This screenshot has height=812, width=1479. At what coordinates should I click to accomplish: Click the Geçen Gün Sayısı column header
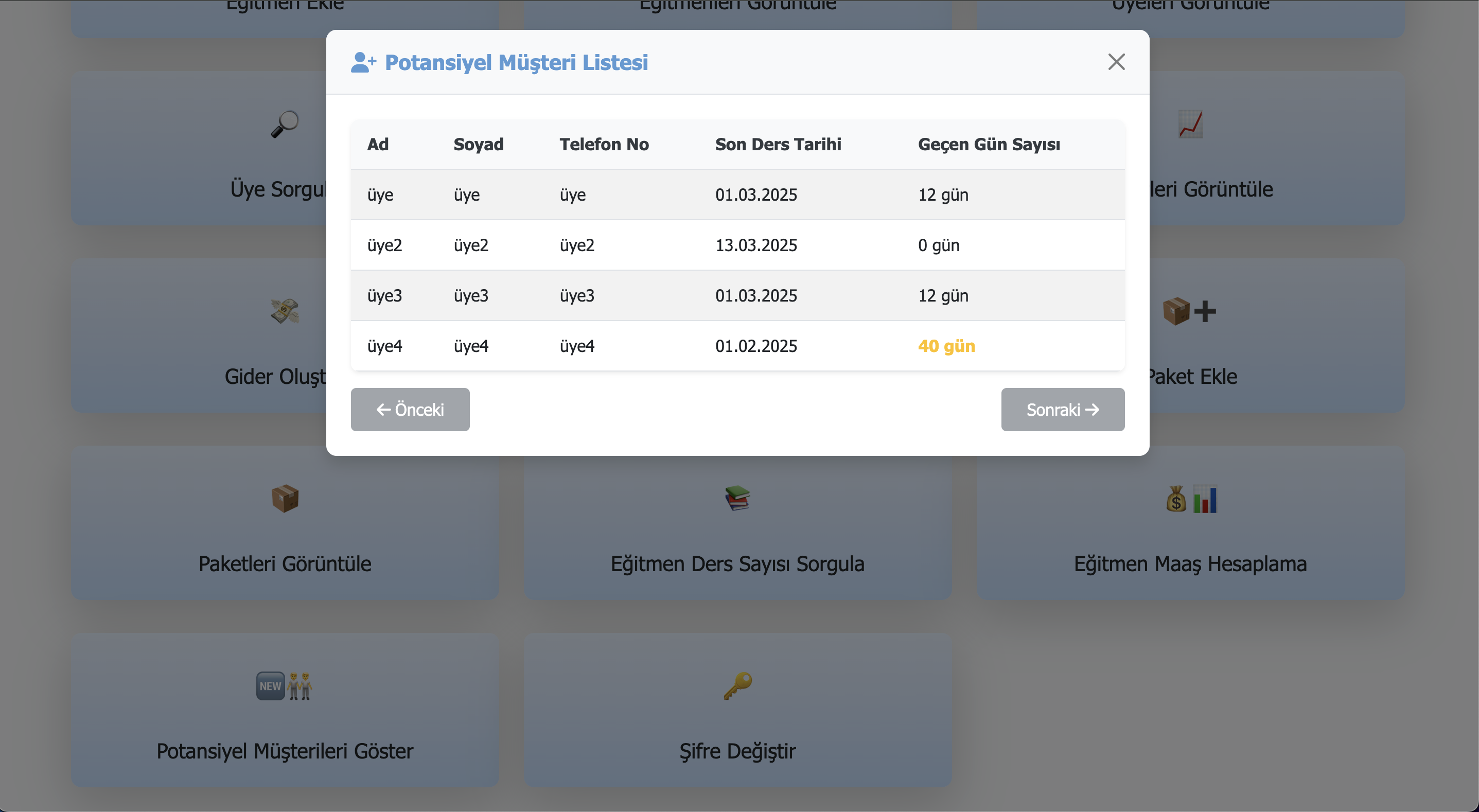click(x=989, y=144)
